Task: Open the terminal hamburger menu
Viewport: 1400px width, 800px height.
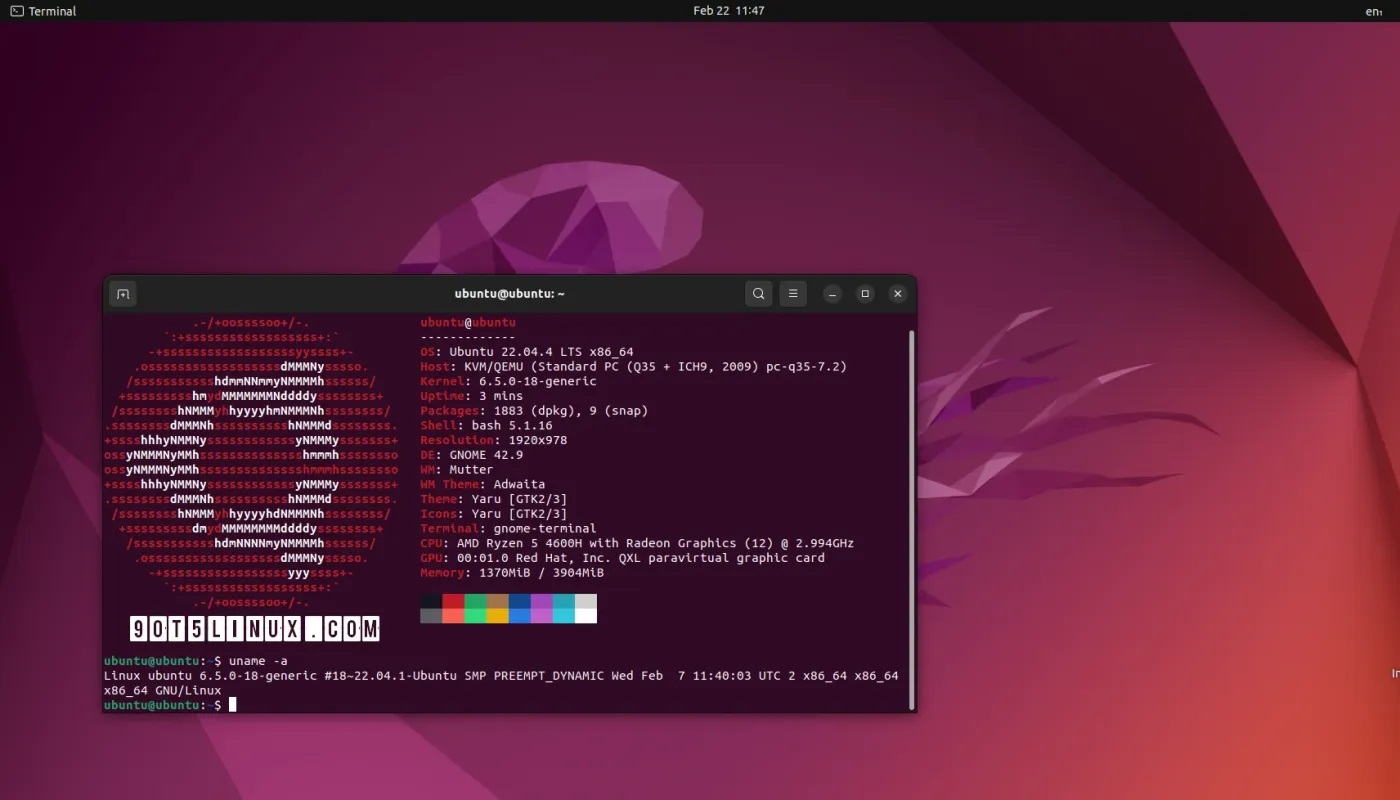Action: click(x=793, y=293)
